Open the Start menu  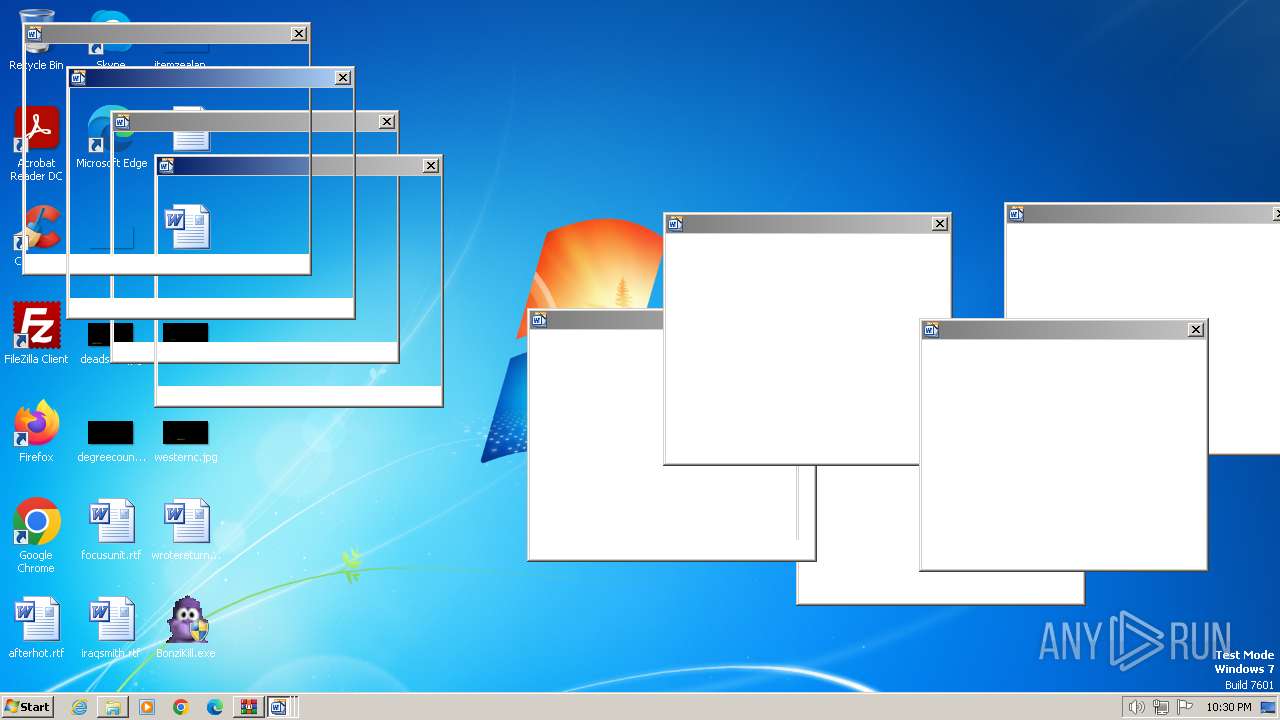(x=27, y=707)
